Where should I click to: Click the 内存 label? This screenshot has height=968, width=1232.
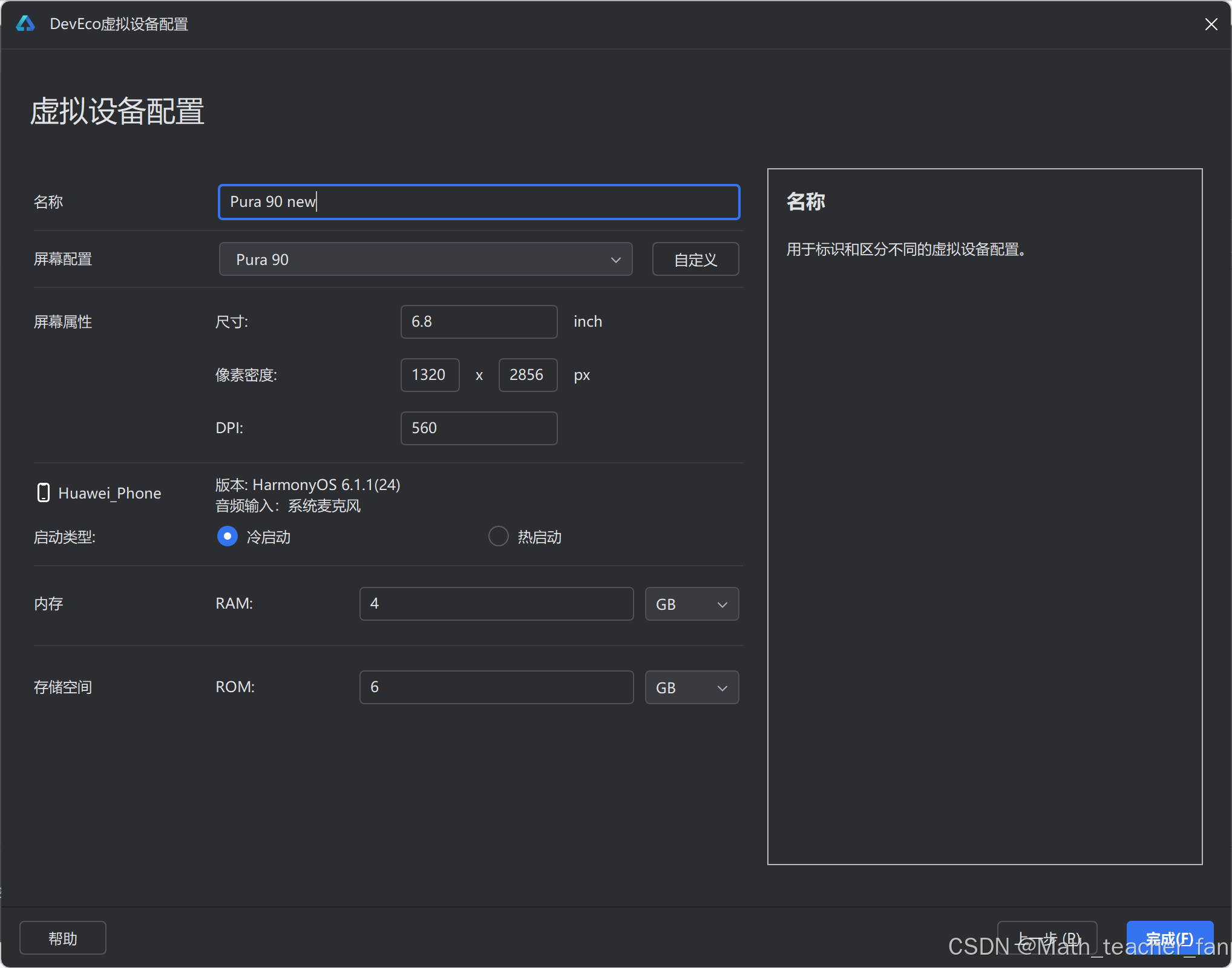(48, 604)
